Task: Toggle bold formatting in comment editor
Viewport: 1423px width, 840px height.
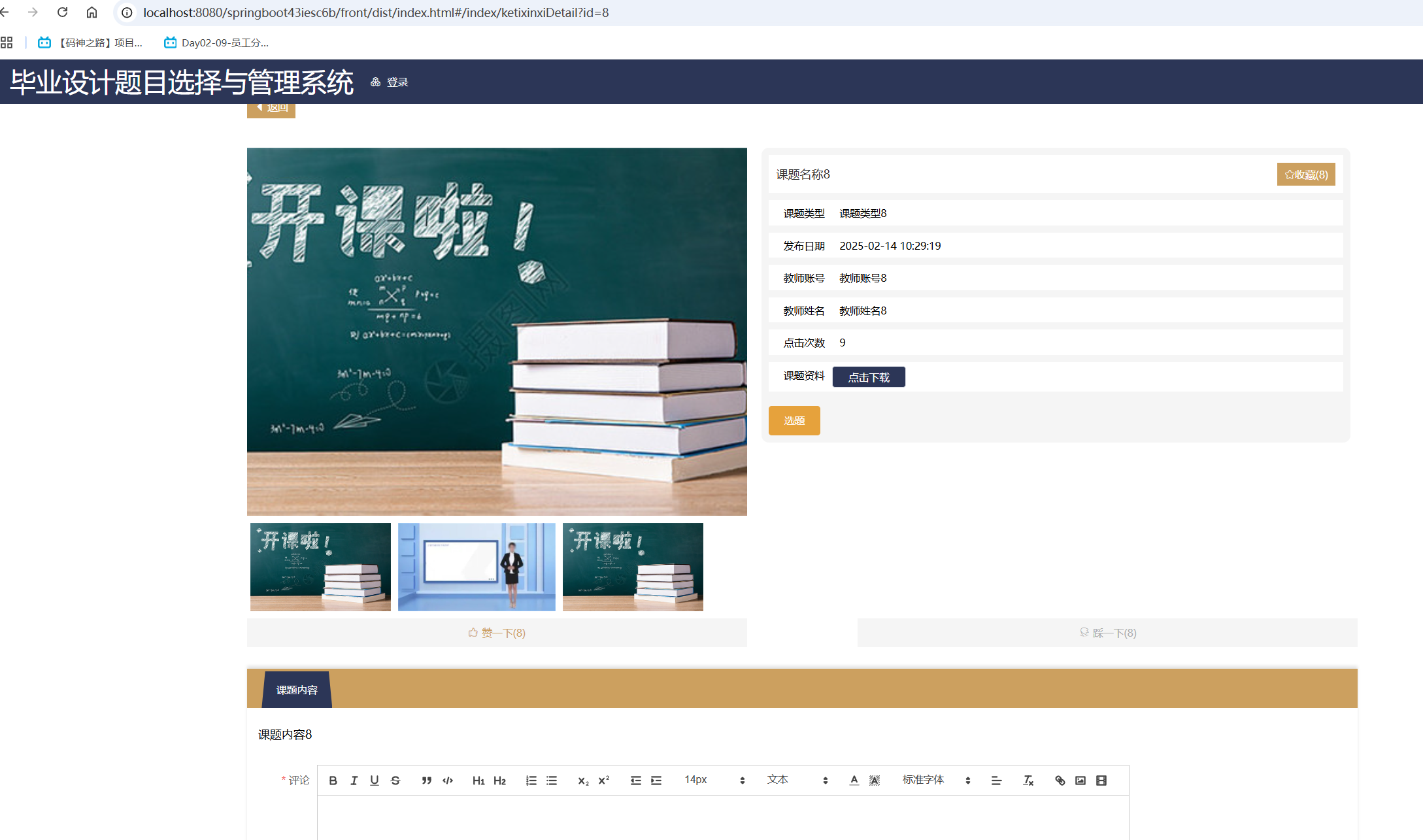Action: tap(333, 781)
